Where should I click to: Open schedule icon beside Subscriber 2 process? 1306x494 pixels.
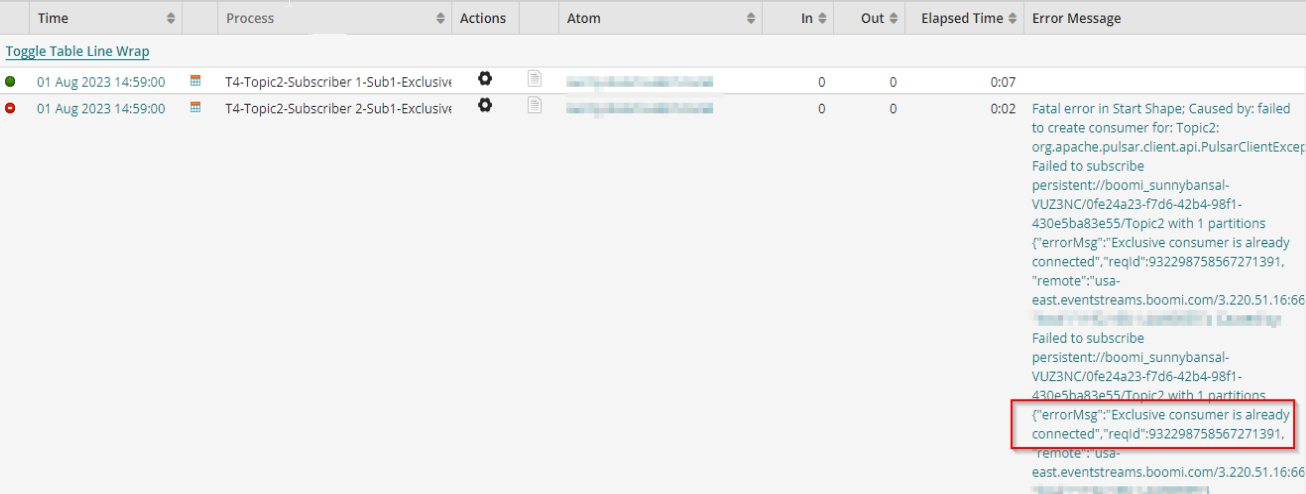click(196, 107)
